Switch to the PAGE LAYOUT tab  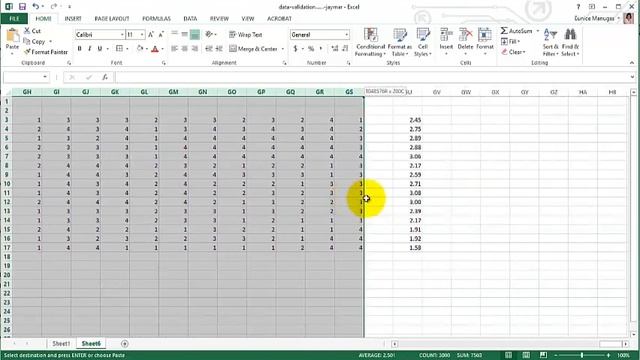coord(112,19)
